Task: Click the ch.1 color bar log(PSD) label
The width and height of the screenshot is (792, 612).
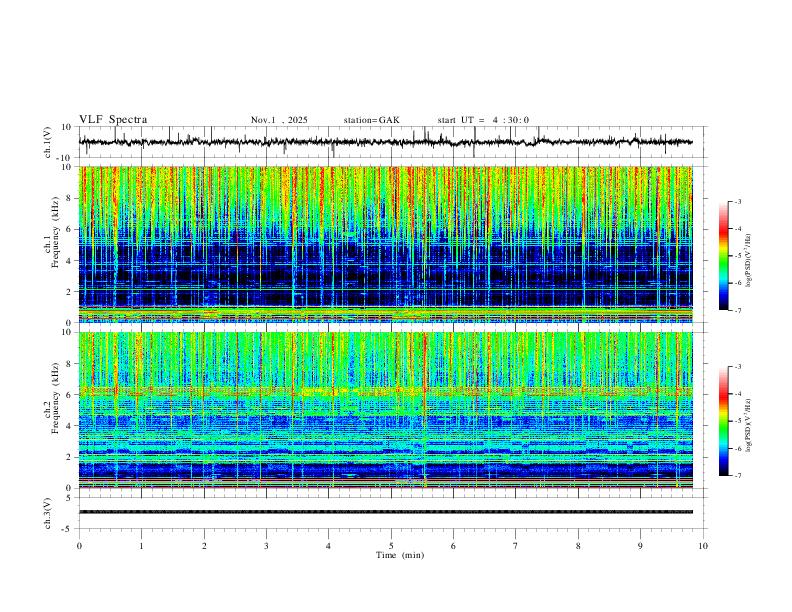Action: (x=749, y=260)
